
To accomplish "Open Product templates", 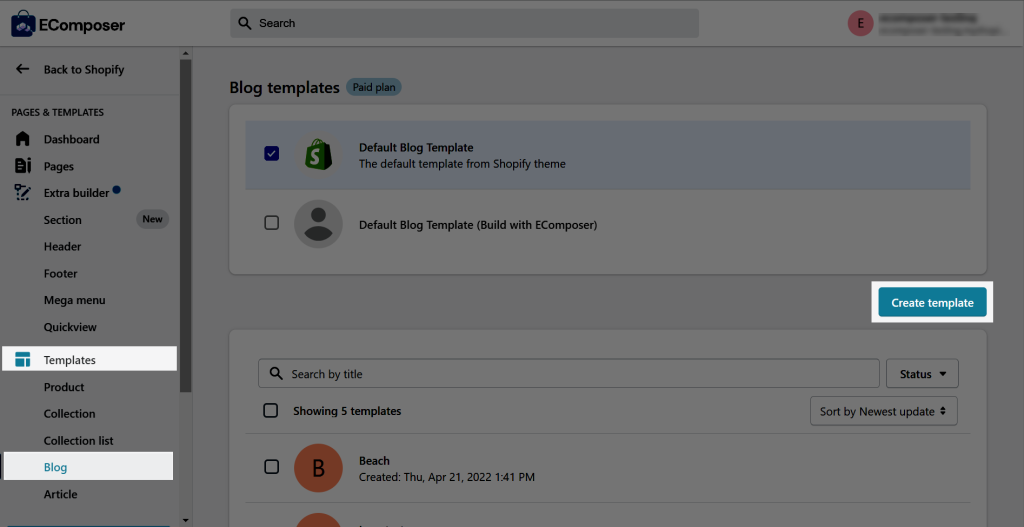I will tap(64, 387).
